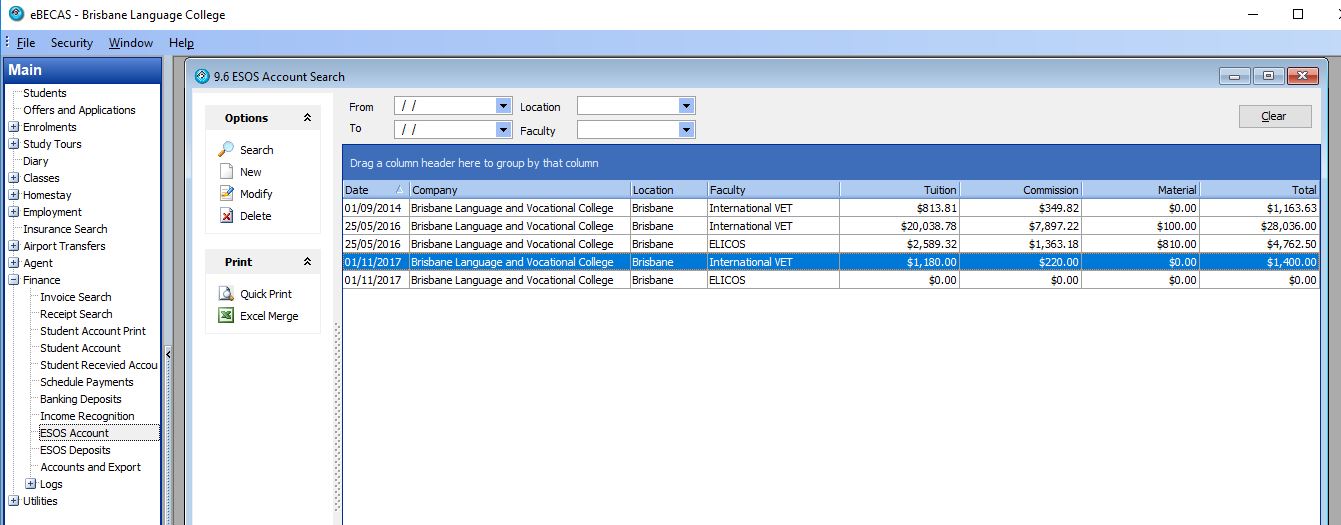Screen dimensions: 1341x525
Task: Click the Quick Print icon
Action: 226,294
